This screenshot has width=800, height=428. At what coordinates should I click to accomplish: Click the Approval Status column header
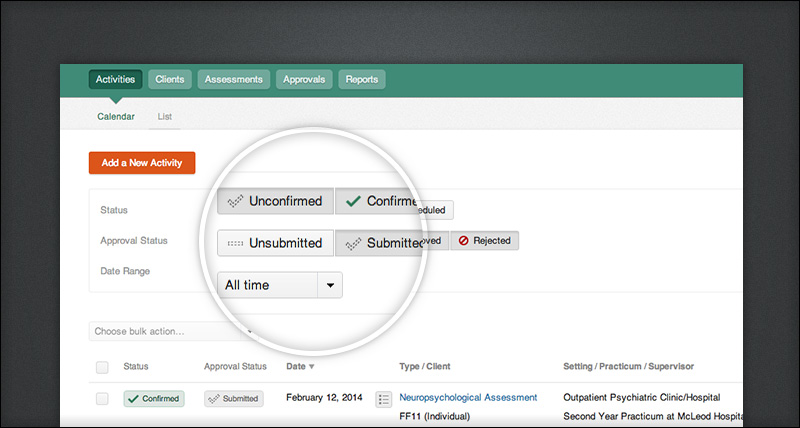[235, 366]
